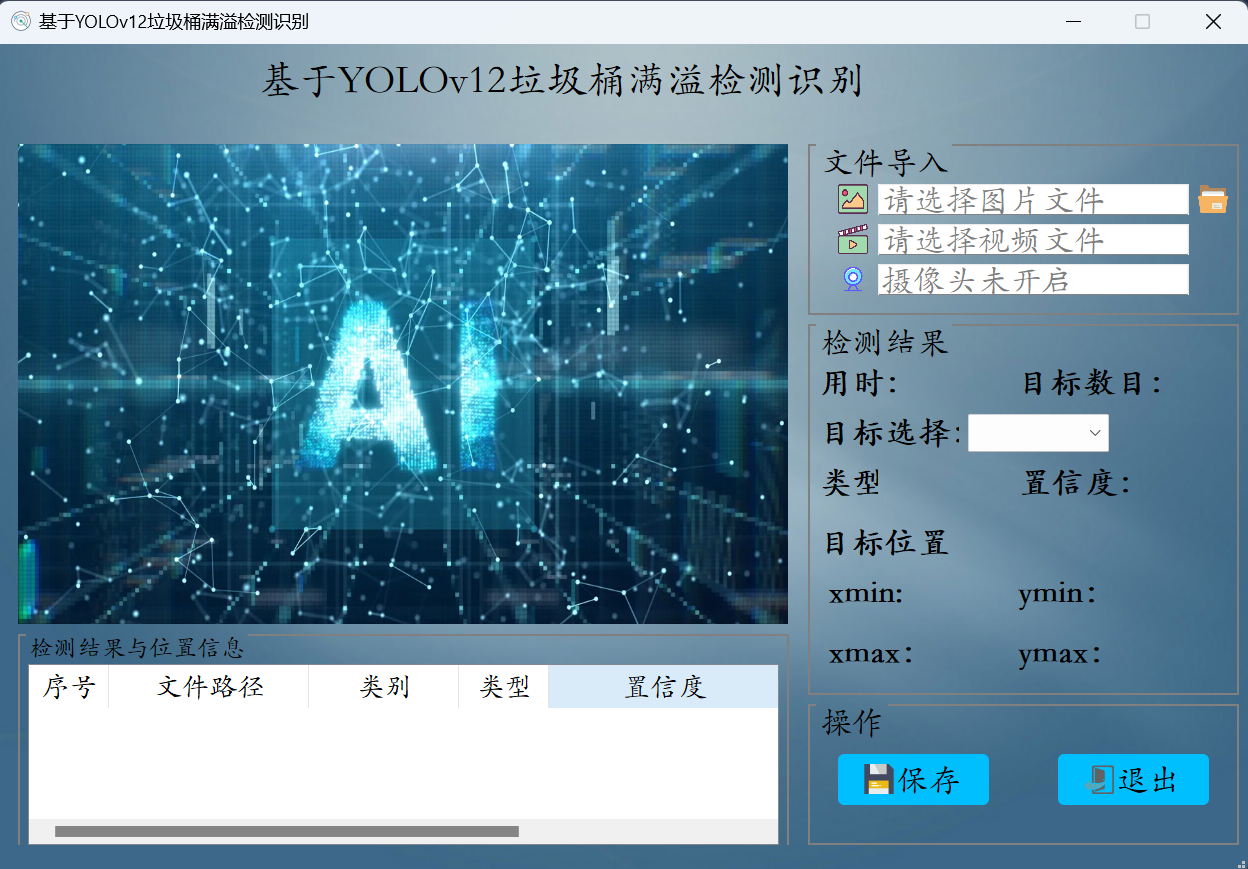
Task: Click the xmin label
Action: click(x=866, y=594)
